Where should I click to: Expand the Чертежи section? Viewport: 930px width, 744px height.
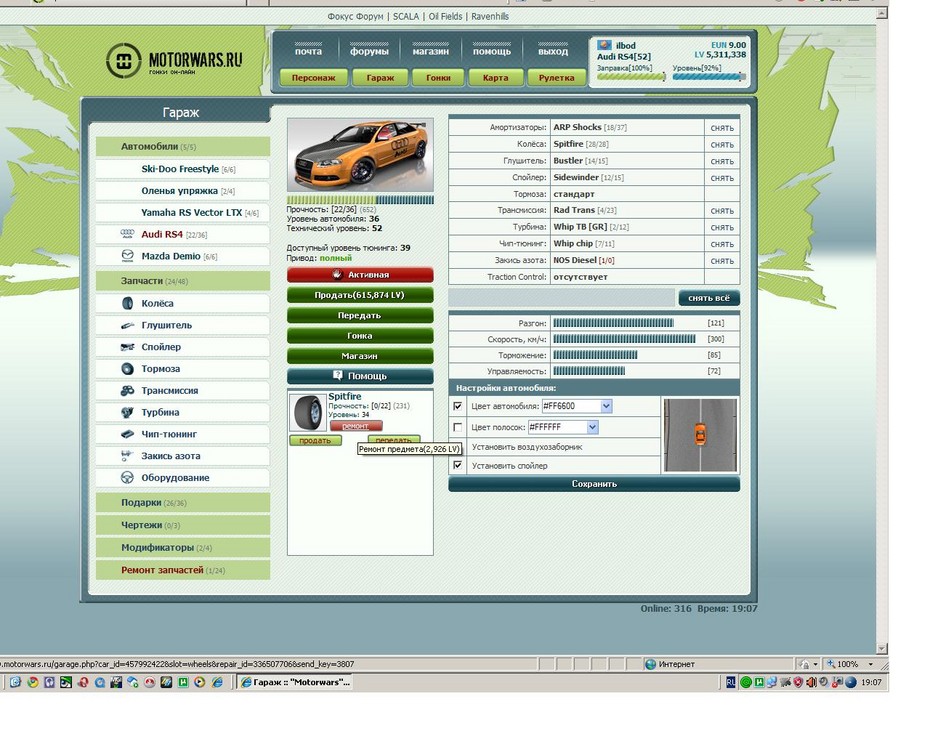click(x=183, y=525)
